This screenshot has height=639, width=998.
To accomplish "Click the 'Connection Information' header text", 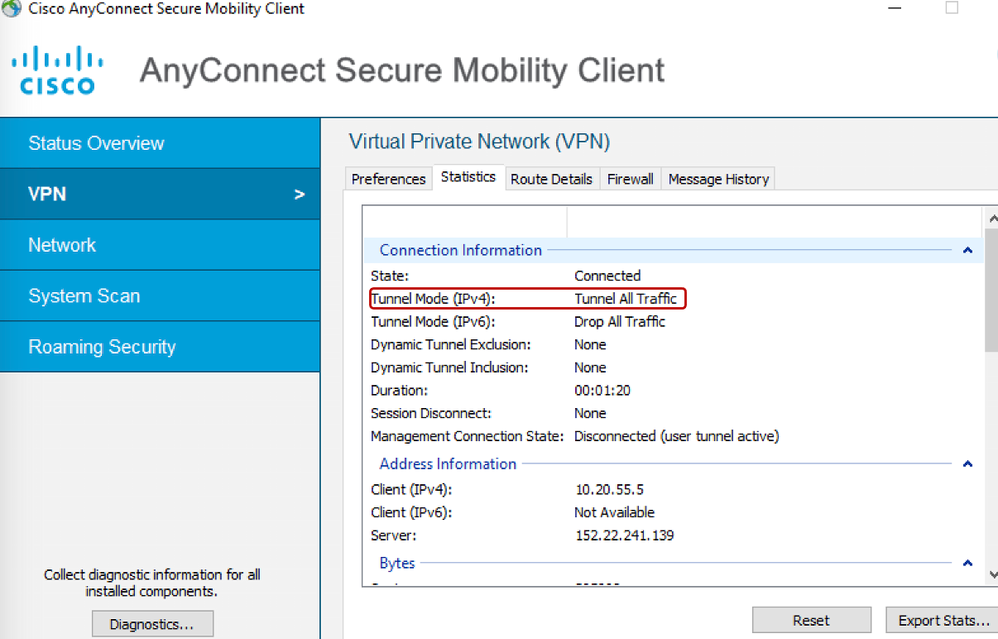I will click(x=461, y=250).
